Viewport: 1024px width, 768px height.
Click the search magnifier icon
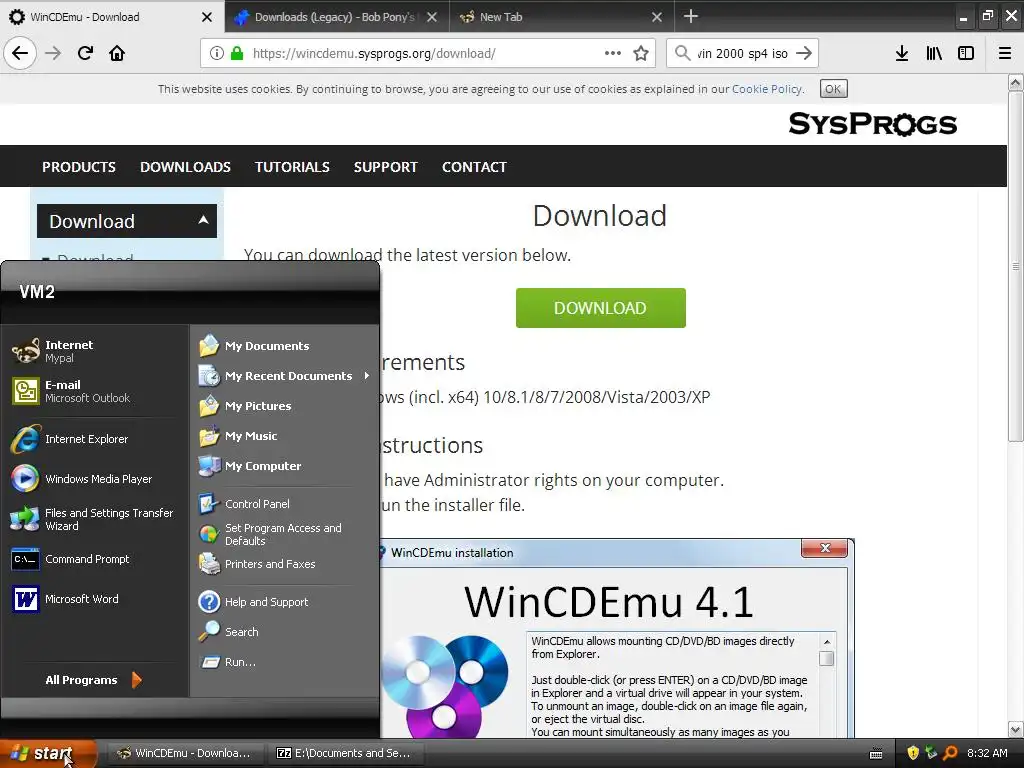pos(682,53)
